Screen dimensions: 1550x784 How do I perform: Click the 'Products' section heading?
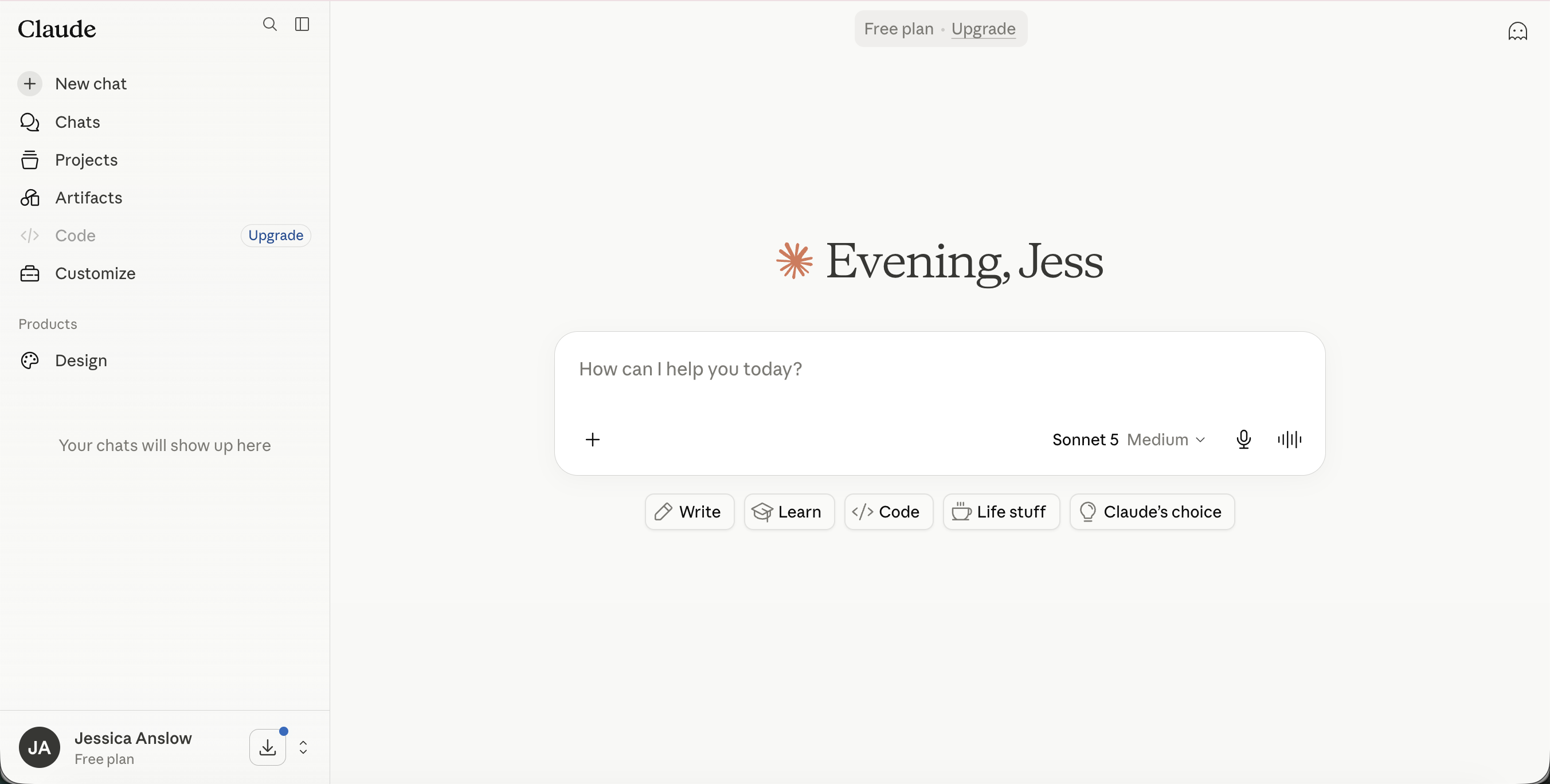tap(48, 324)
